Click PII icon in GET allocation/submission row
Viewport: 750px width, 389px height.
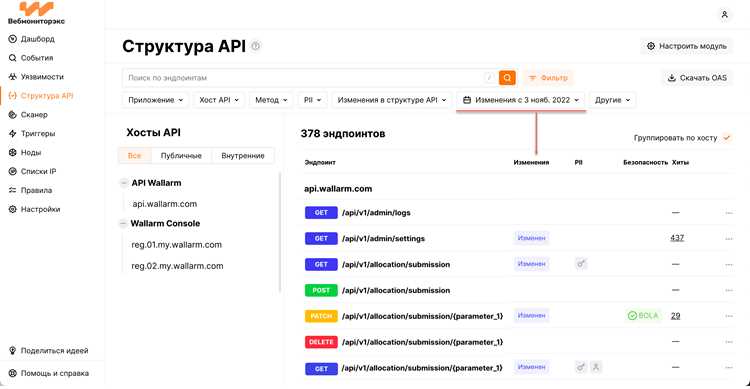(581, 263)
